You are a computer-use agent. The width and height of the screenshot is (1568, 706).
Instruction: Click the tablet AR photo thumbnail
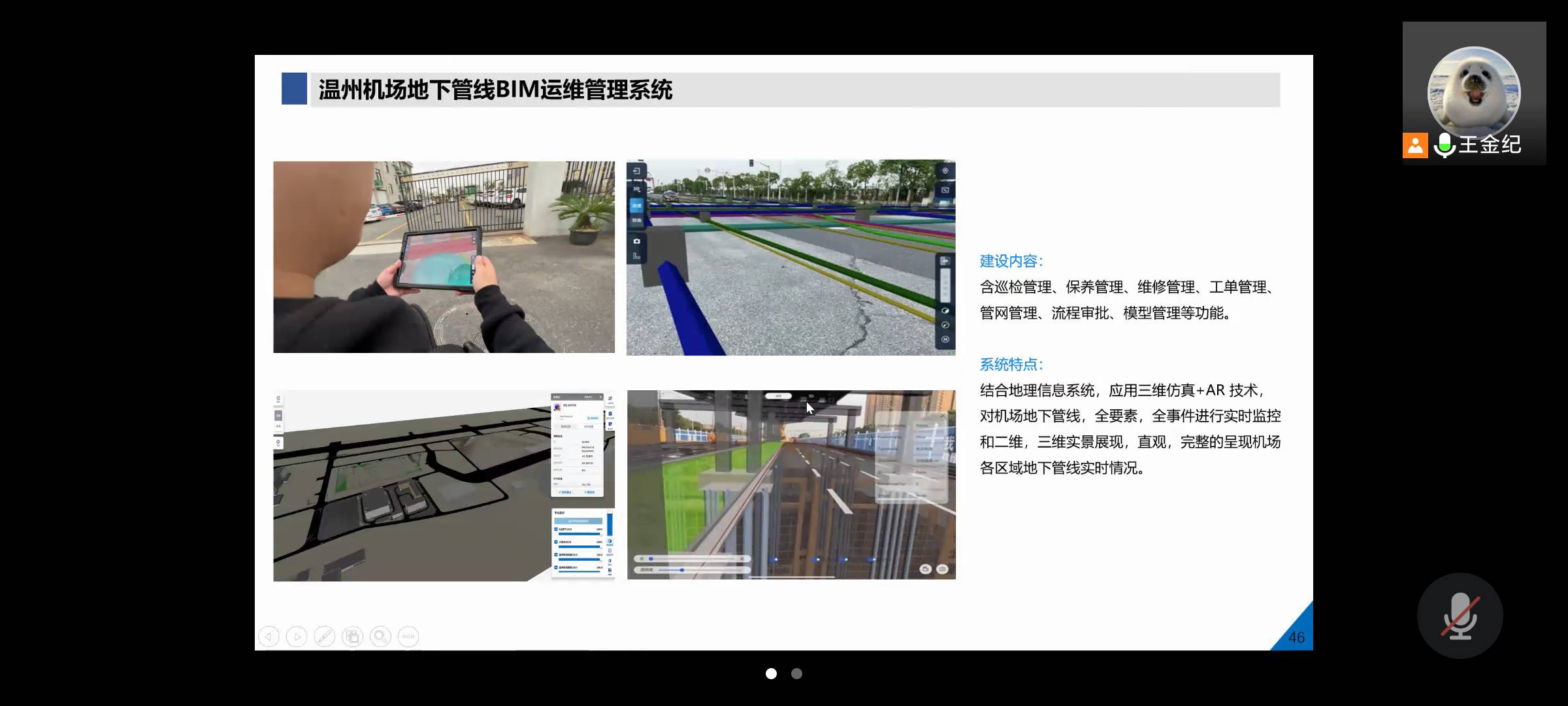[x=444, y=257]
